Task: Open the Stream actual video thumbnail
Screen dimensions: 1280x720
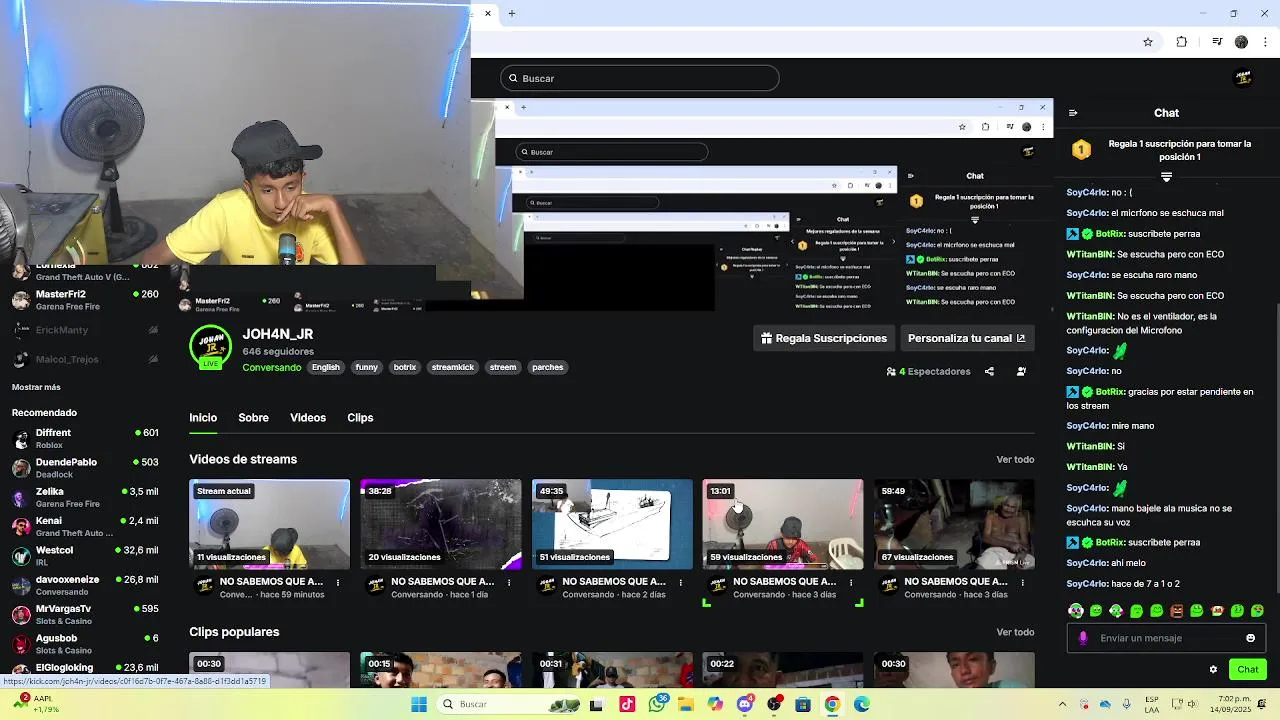Action: [x=269, y=524]
